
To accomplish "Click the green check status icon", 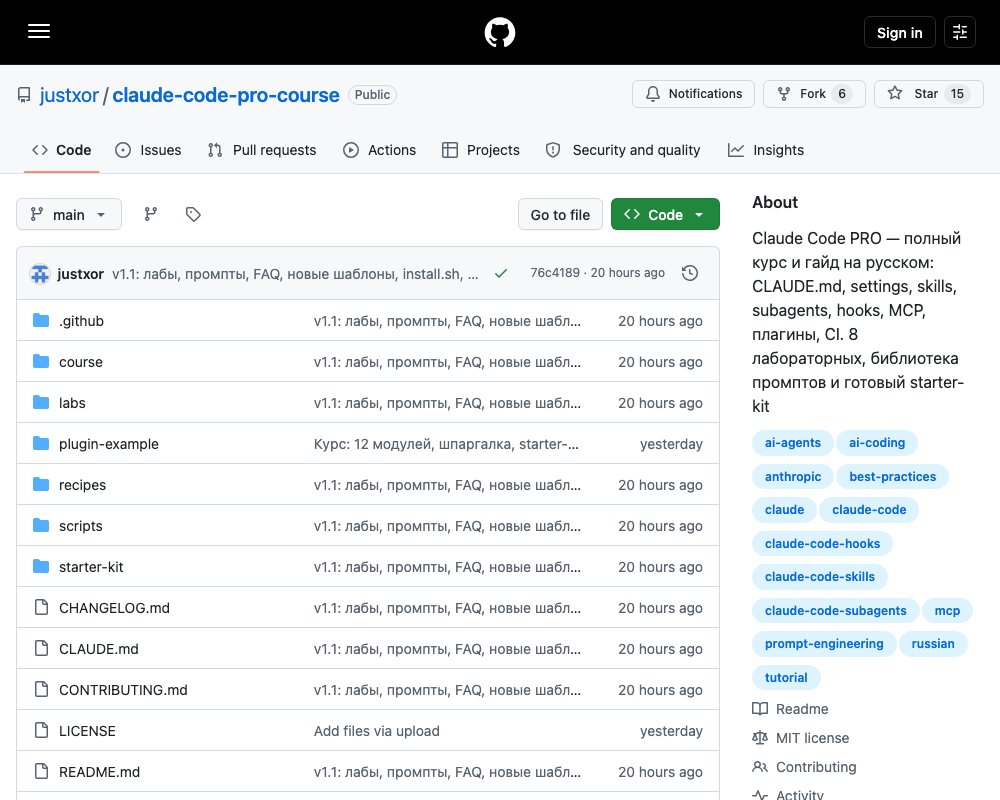I will (x=501, y=273).
